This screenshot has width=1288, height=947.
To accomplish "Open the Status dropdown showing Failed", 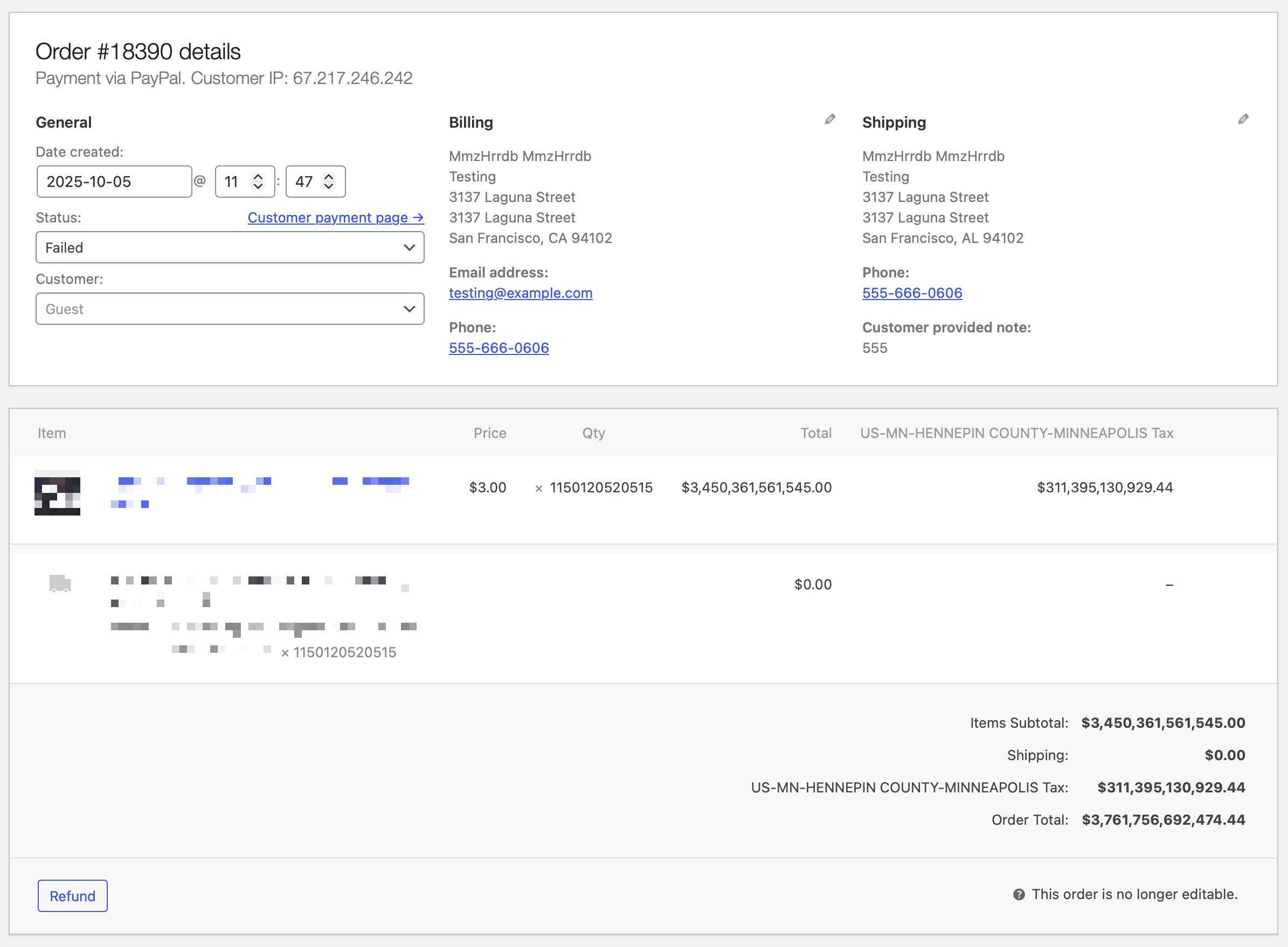I will [230, 248].
